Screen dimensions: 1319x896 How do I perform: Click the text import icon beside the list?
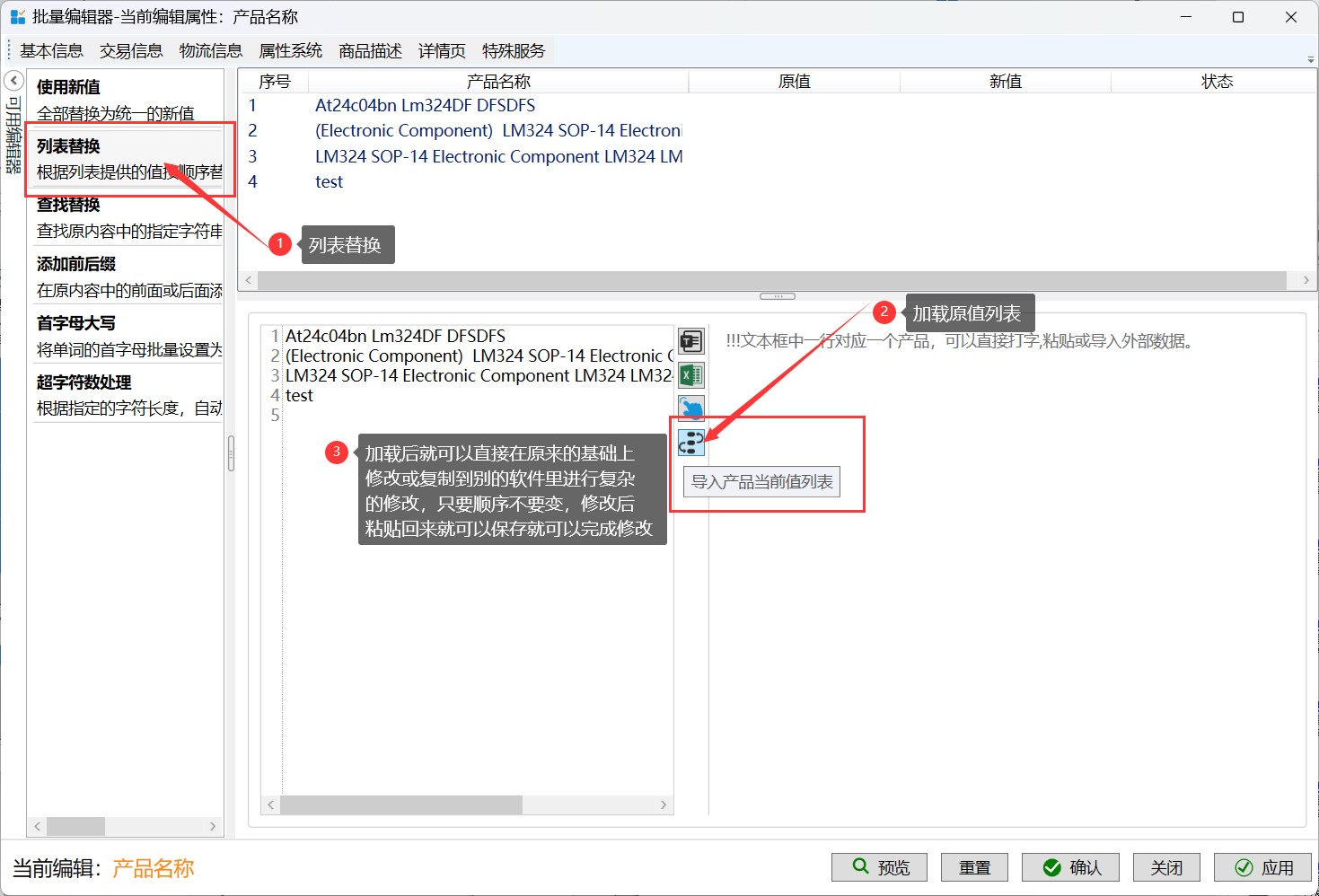[x=690, y=341]
